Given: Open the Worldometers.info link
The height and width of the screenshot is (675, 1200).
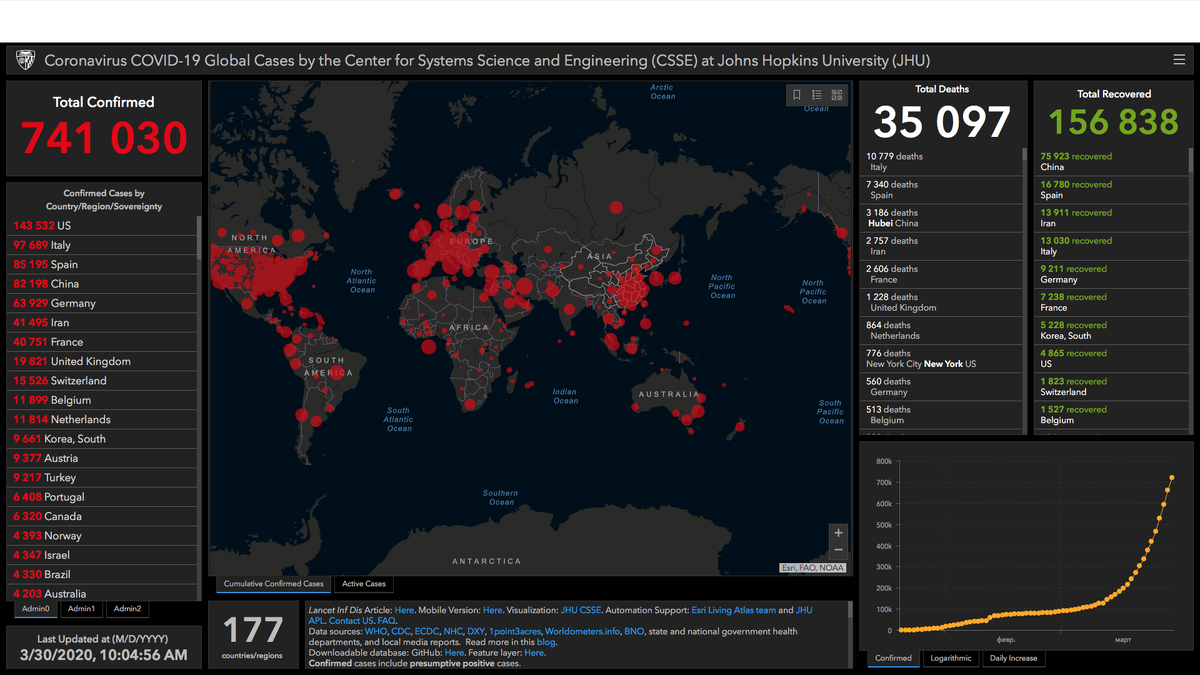Looking at the screenshot, I should [x=583, y=632].
